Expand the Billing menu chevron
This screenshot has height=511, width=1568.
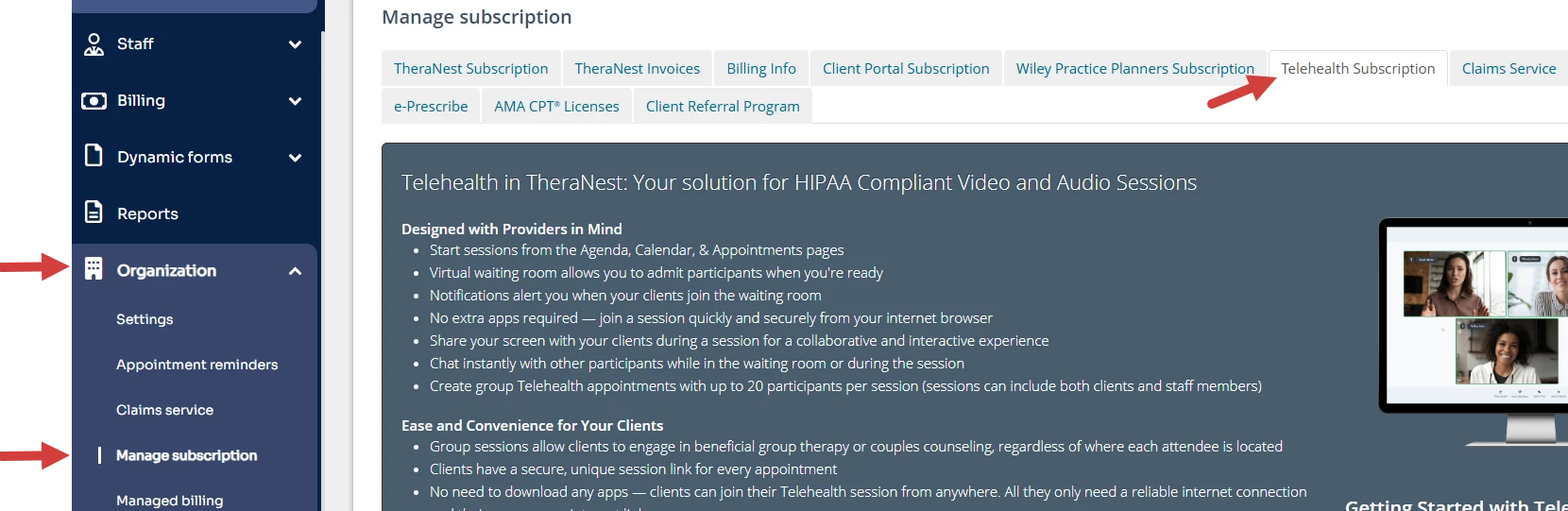(x=295, y=101)
